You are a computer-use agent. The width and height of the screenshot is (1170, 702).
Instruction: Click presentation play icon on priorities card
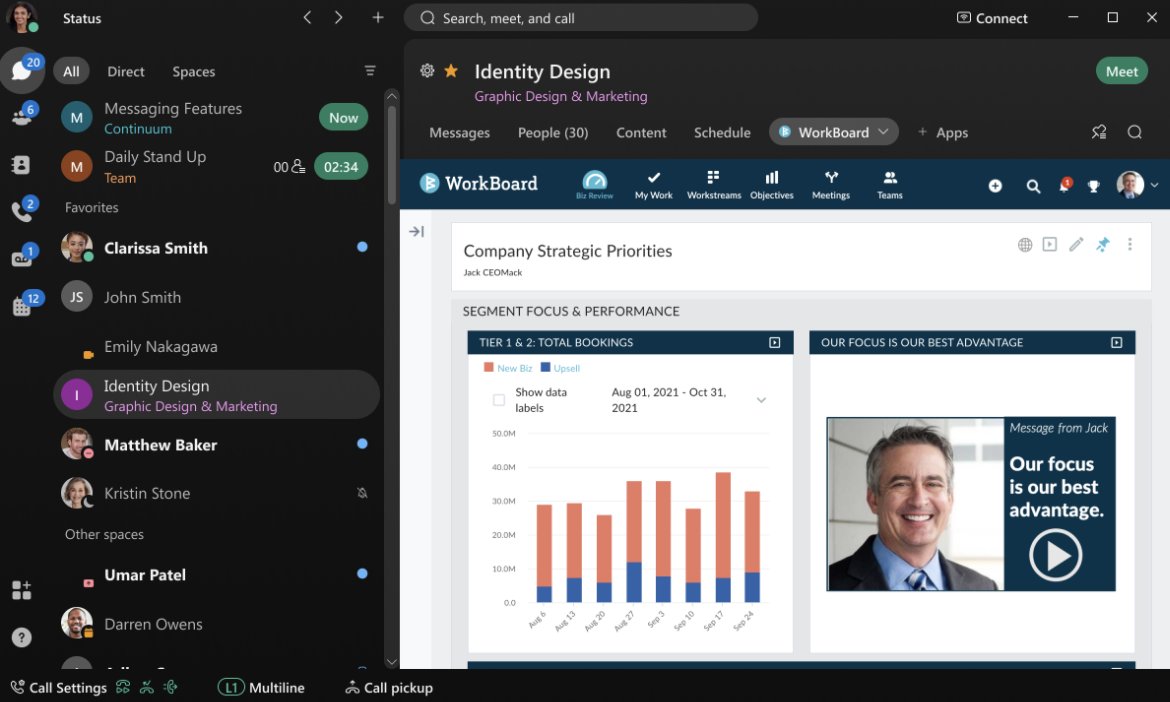tap(1050, 245)
